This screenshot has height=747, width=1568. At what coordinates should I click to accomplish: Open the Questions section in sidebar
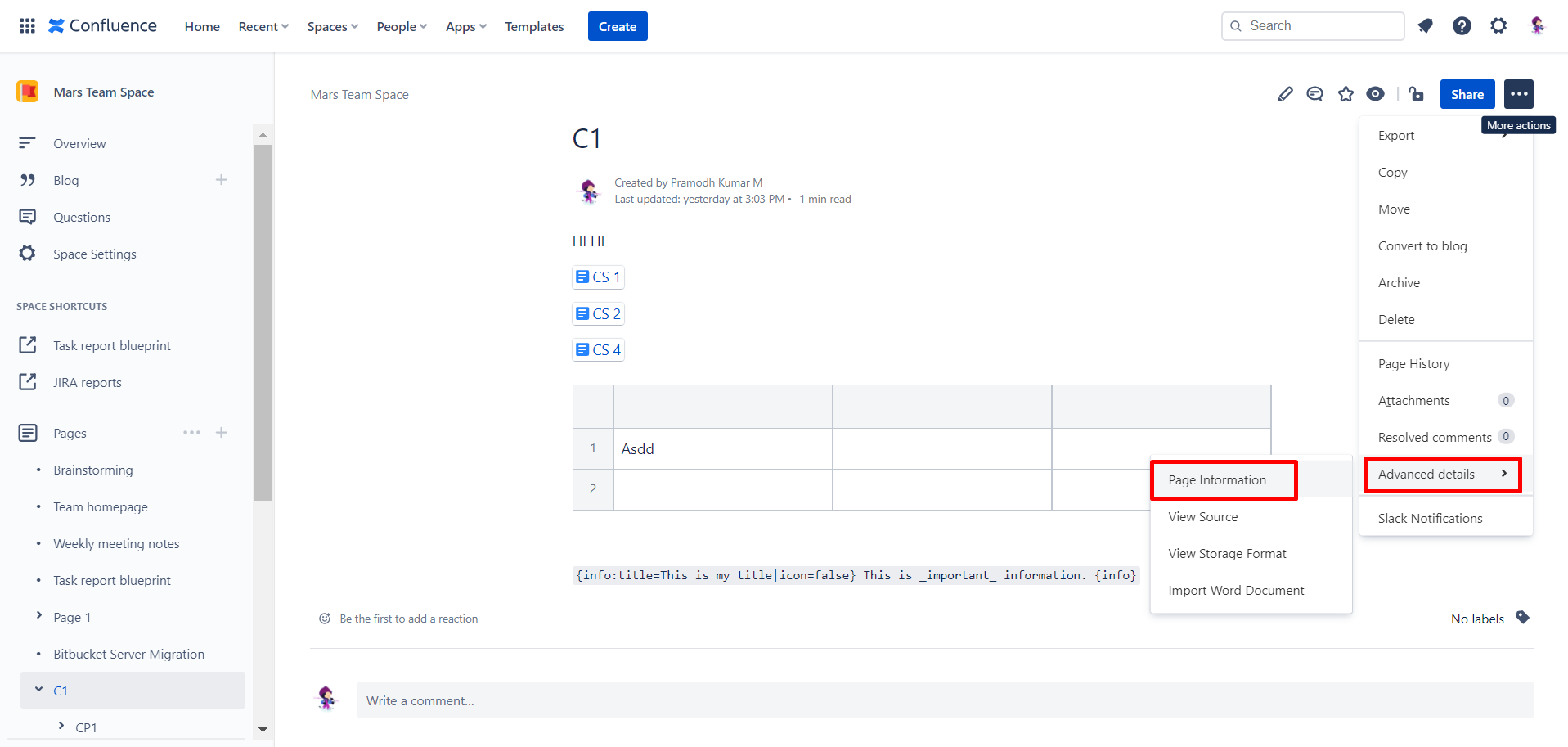(x=82, y=217)
